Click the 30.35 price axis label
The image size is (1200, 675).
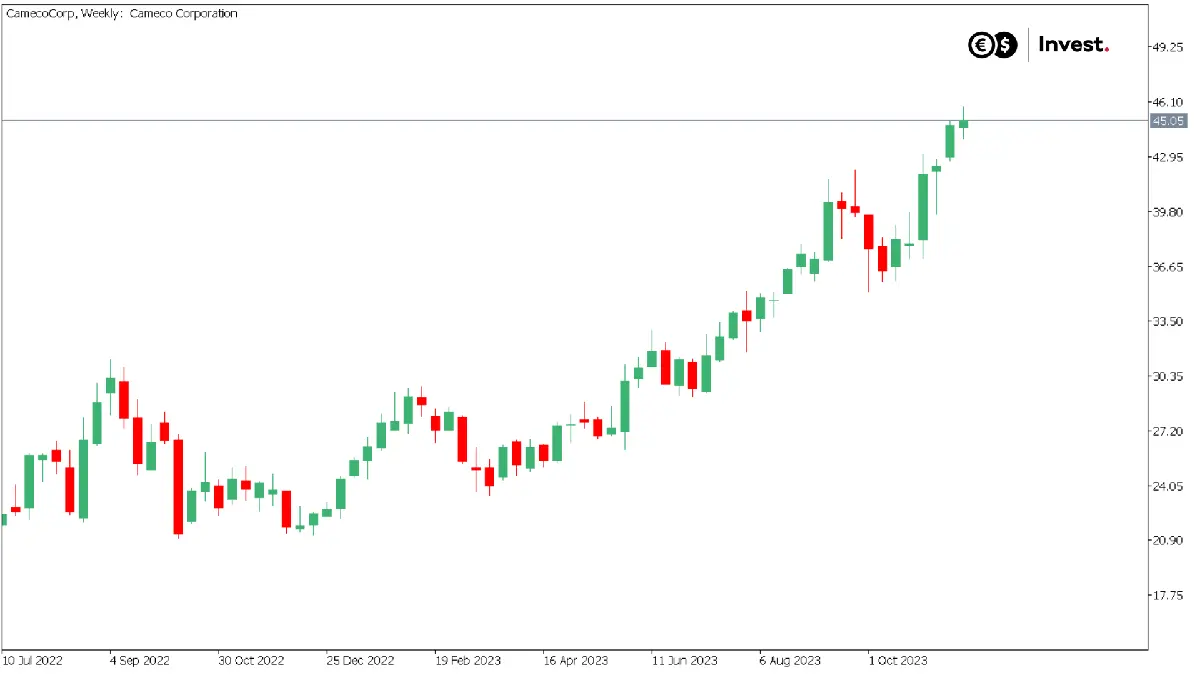[1168, 376]
